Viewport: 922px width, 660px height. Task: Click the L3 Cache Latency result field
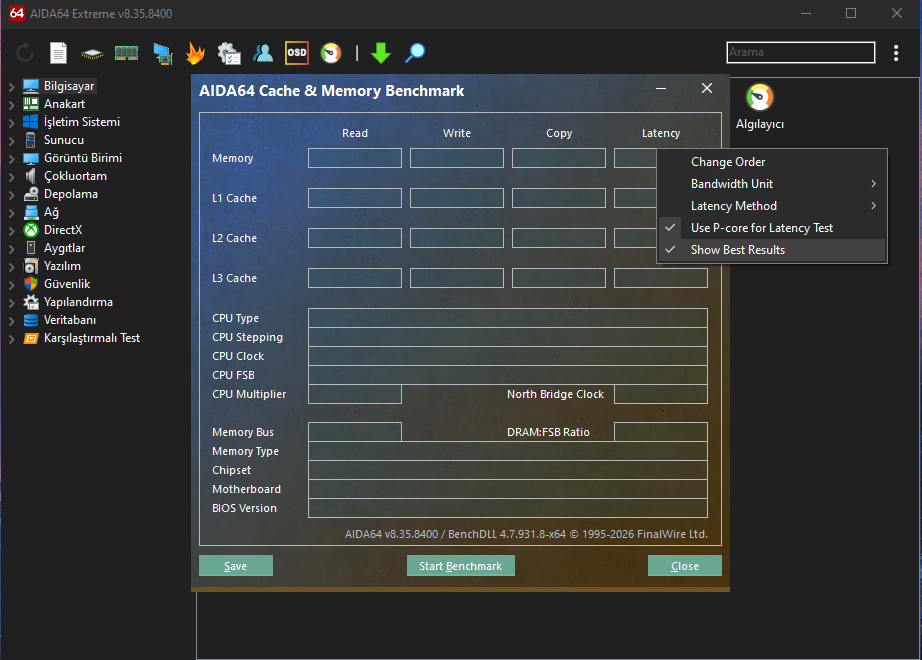[x=660, y=278]
